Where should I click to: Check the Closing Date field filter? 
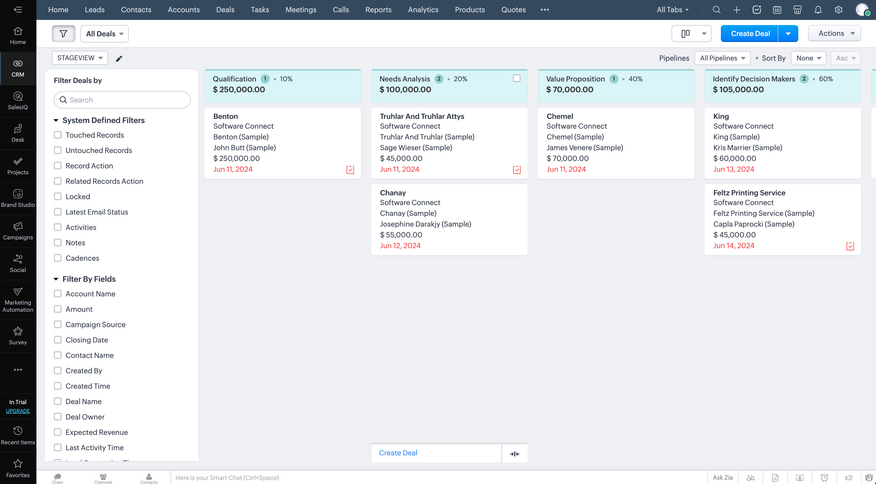(x=58, y=340)
